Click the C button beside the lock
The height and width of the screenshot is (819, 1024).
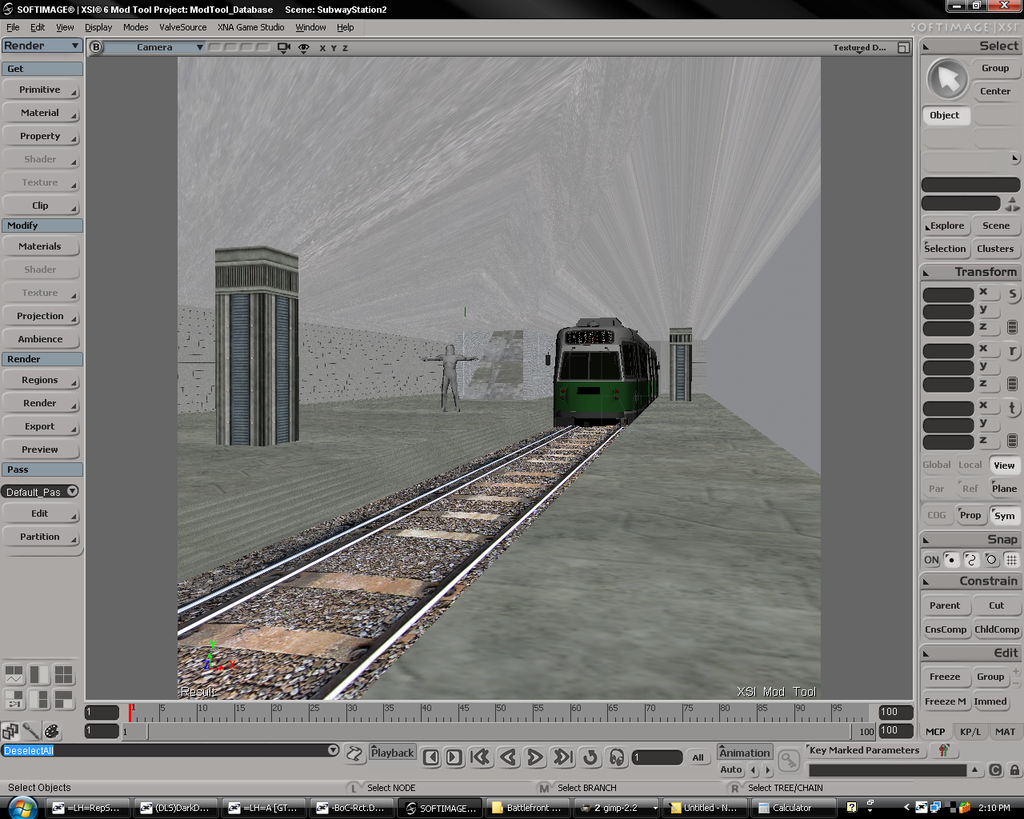[x=995, y=770]
